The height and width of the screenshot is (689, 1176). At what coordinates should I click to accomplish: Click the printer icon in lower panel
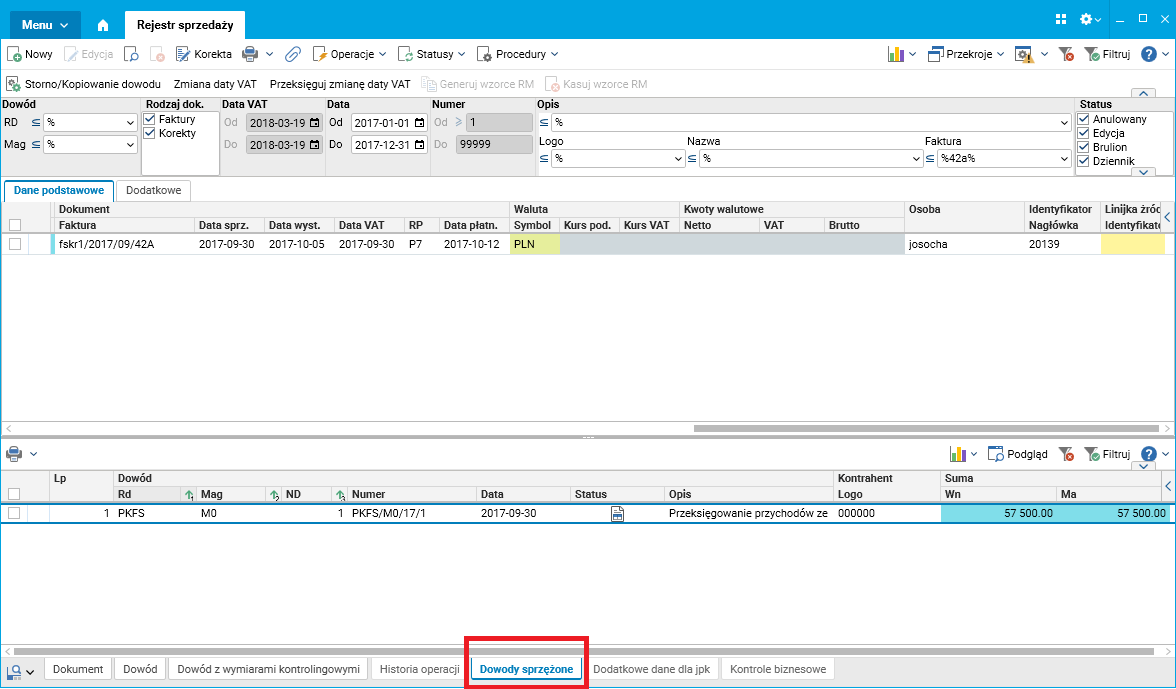[x=14, y=454]
